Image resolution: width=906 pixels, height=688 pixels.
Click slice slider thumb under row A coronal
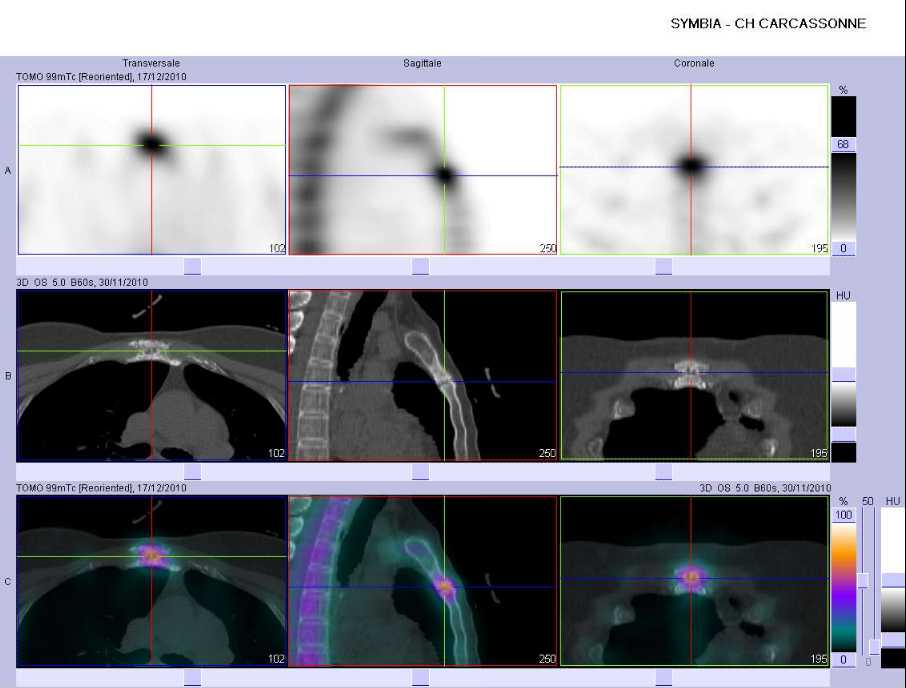coord(664,266)
